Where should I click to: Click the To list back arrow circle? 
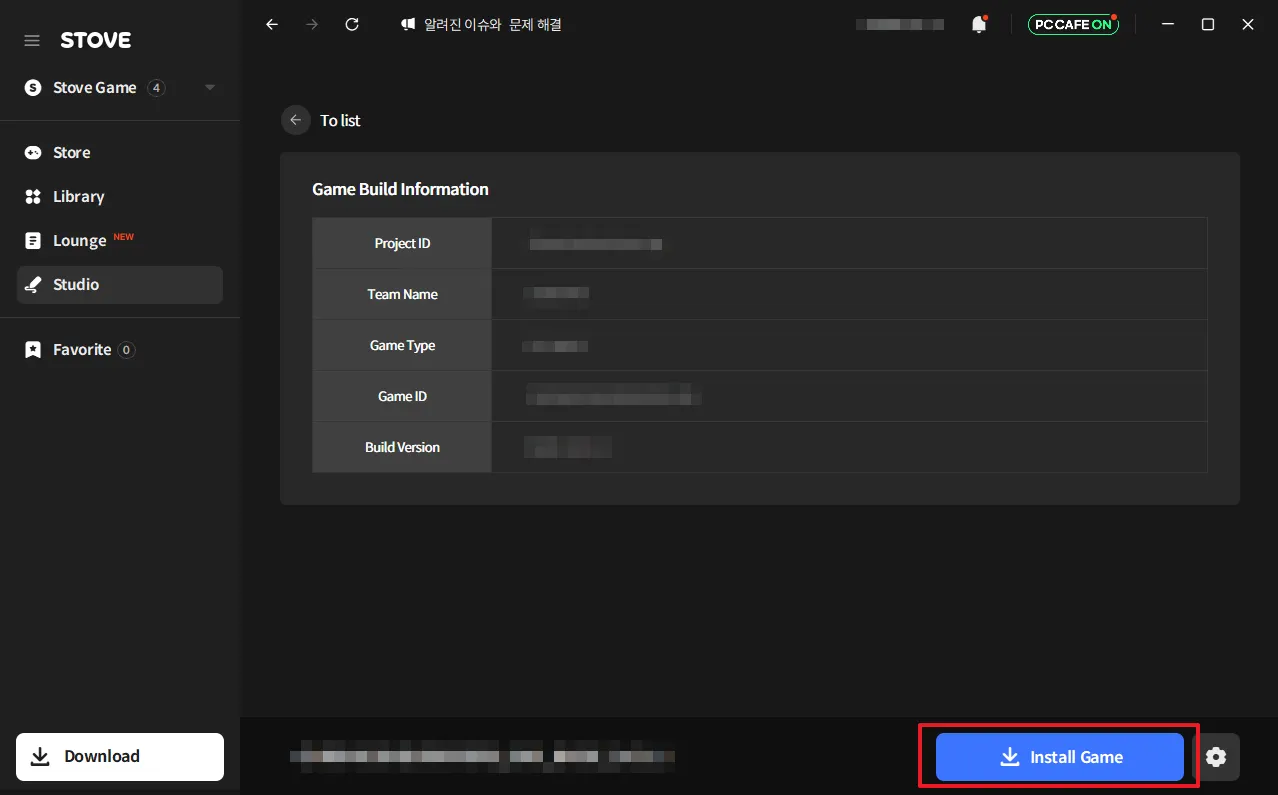tap(295, 120)
